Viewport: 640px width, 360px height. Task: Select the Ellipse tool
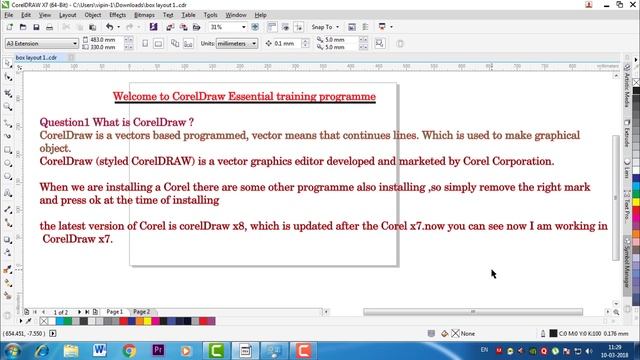coord(8,163)
